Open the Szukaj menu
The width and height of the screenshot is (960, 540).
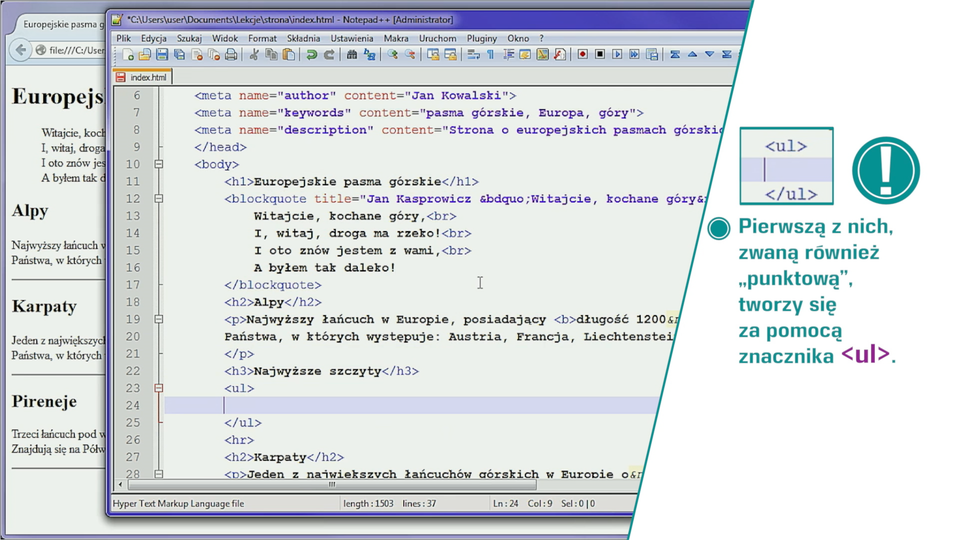pyautogui.click(x=189, y=38)
